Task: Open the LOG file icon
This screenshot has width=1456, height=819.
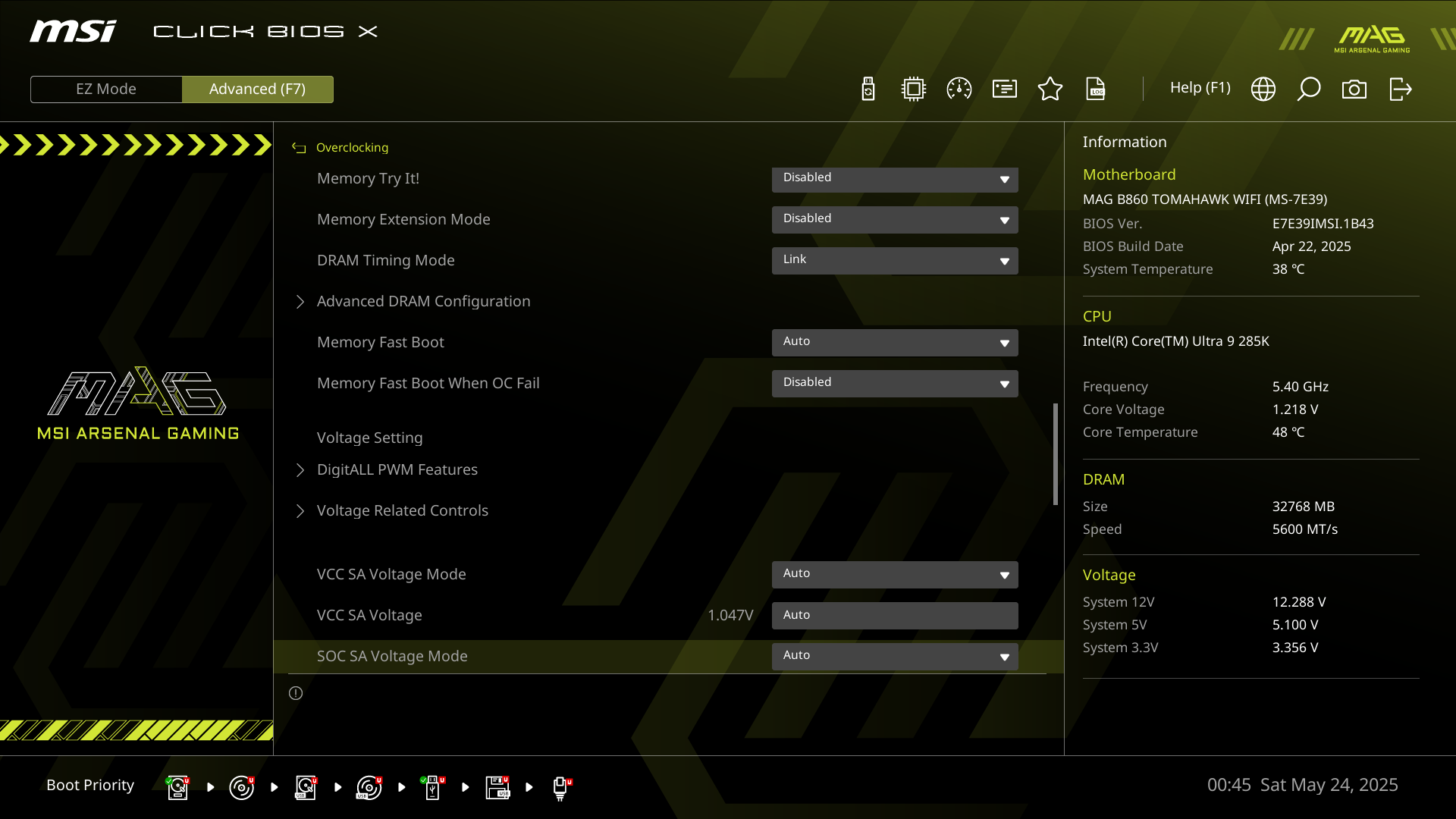Action: tap(1096, 89)
